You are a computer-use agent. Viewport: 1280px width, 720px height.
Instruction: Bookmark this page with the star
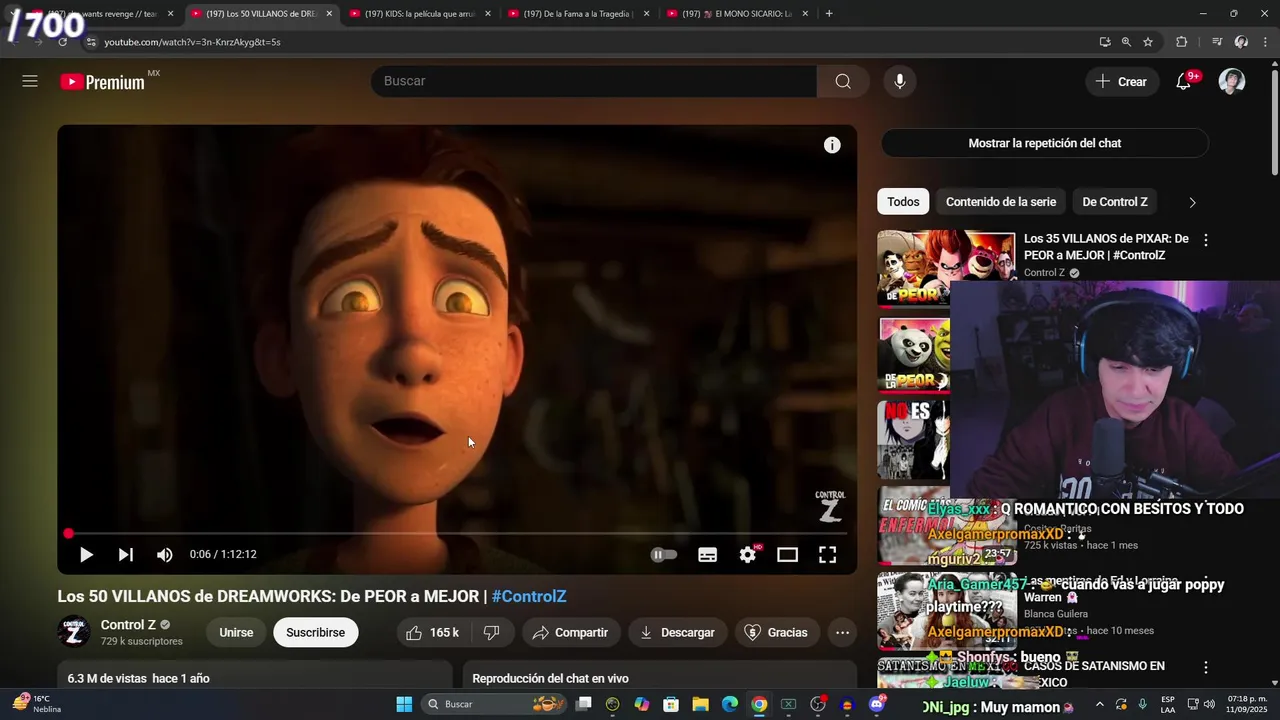point(1148,42)
